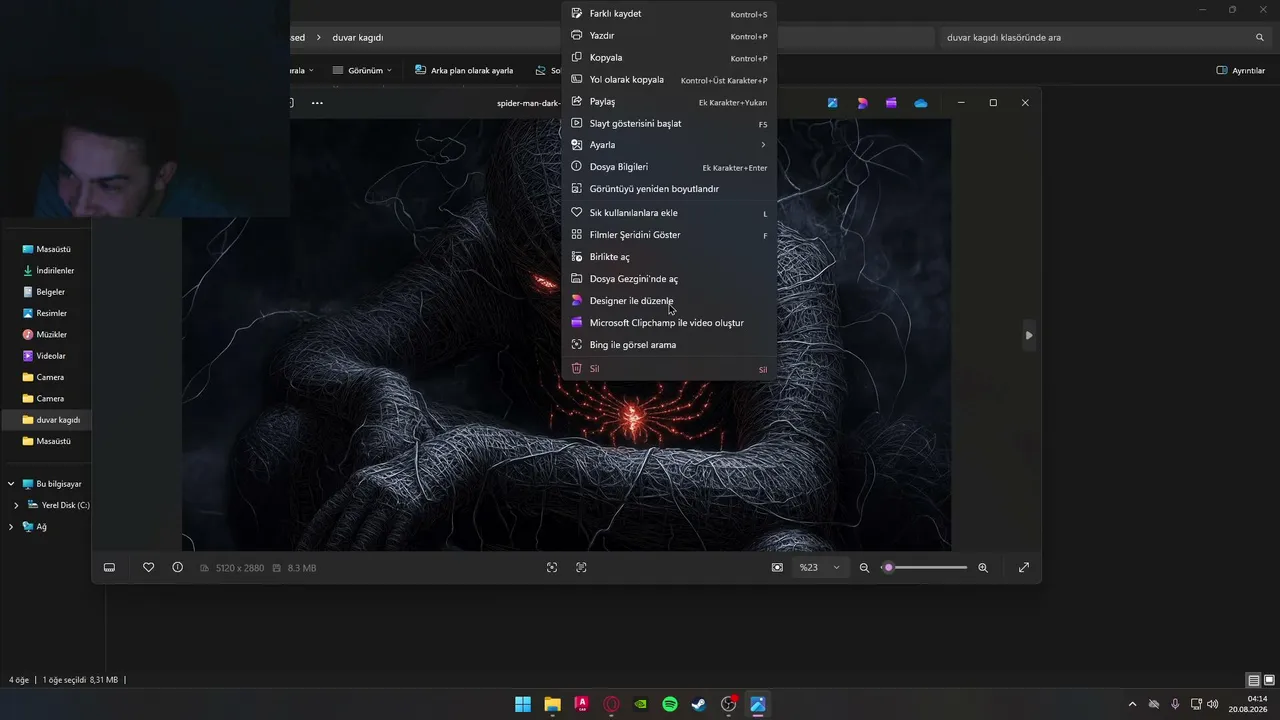Open Spotify from the taskbar

pyautogui.click(x=670, y=704)
